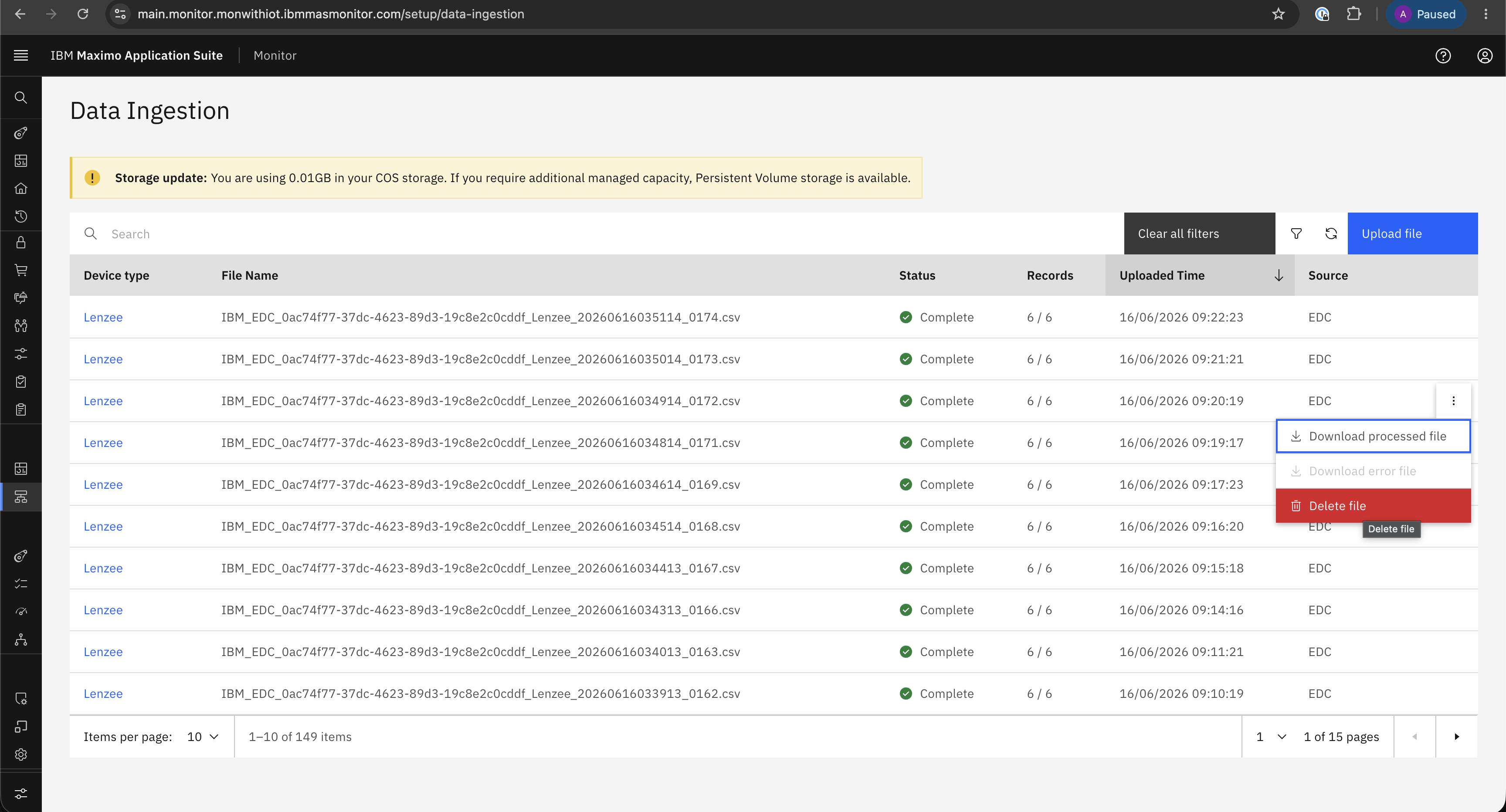
Task: Open the sidebar history clock icon
Action: point(21,217)
